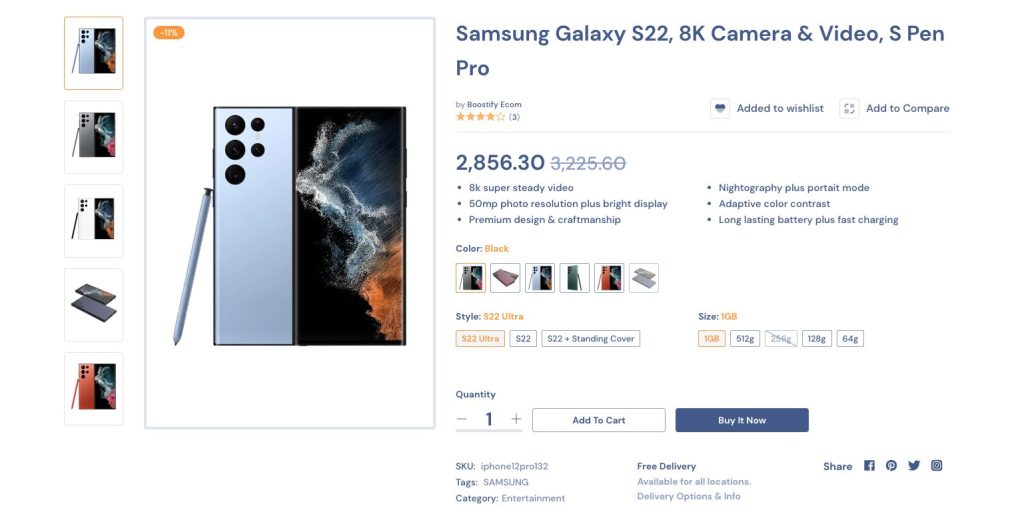
Task: Select the 64g size option
Action: pos(850,338)
